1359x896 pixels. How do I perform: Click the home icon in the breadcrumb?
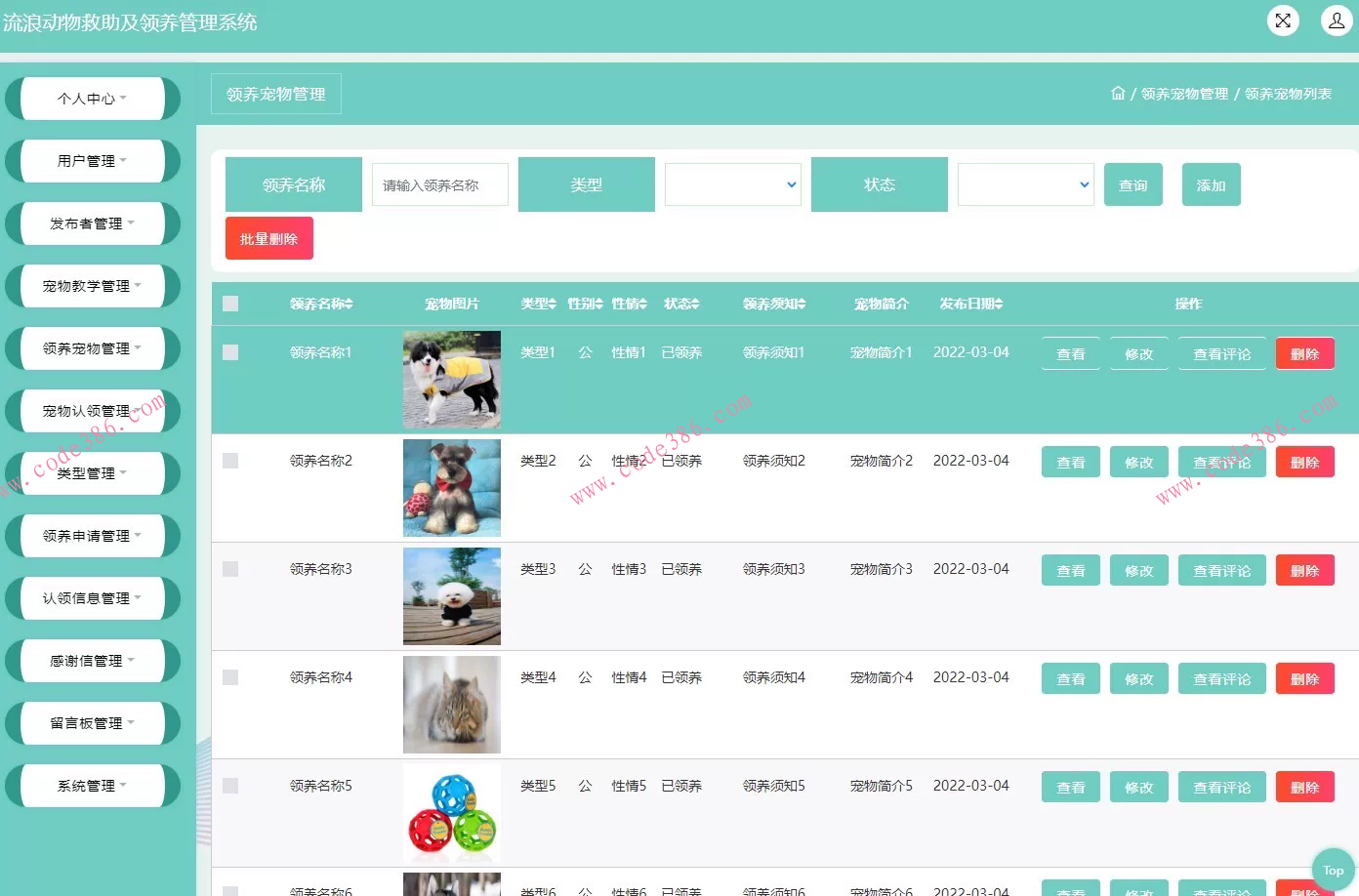(x=1118, y=93)
